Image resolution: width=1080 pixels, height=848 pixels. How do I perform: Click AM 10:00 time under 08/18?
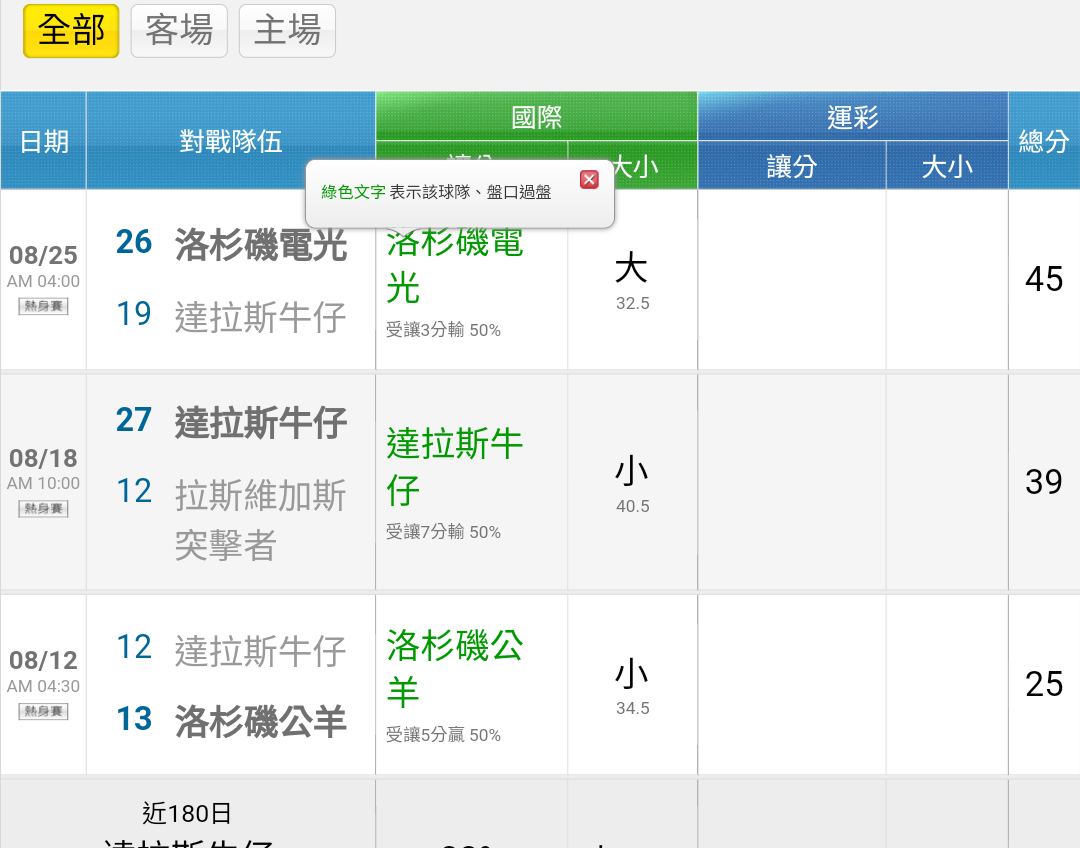(x=43, y=484)
